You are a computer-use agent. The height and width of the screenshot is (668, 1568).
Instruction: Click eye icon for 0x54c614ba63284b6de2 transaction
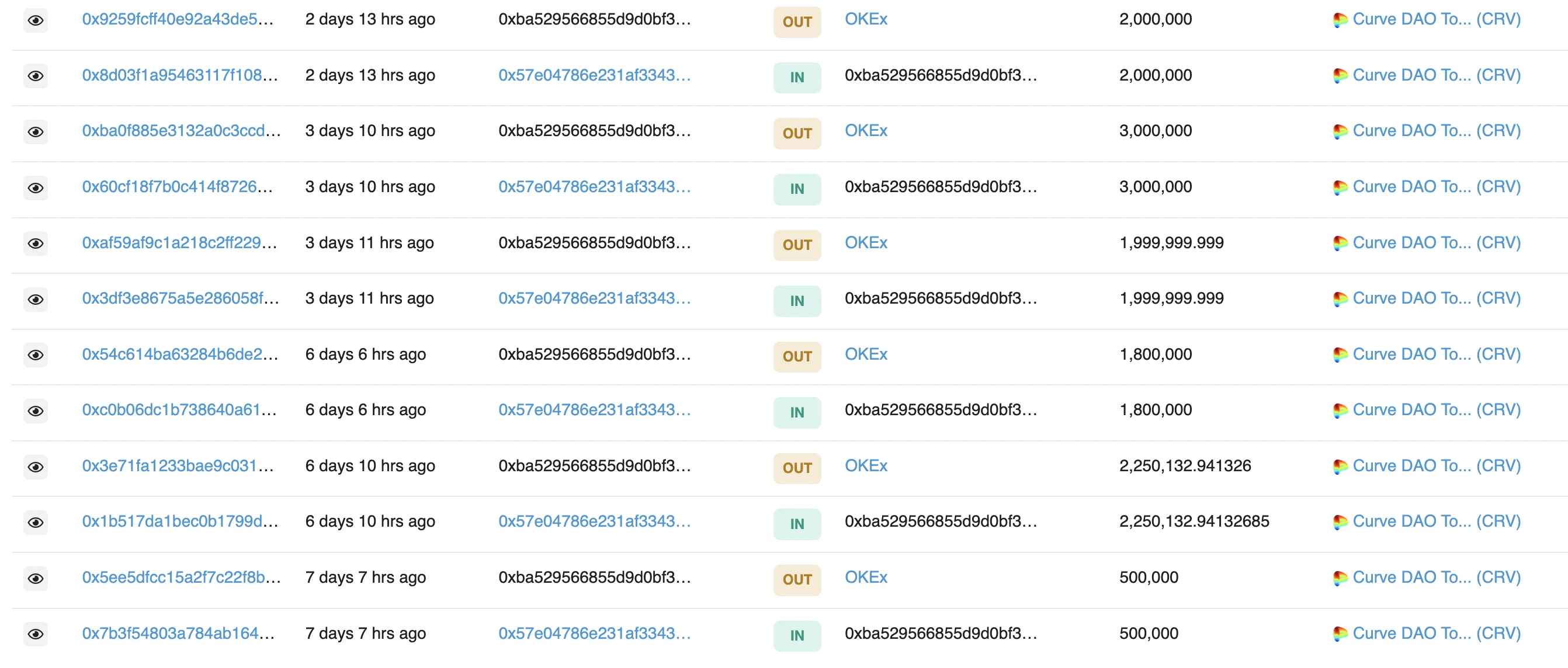point(35,354)
